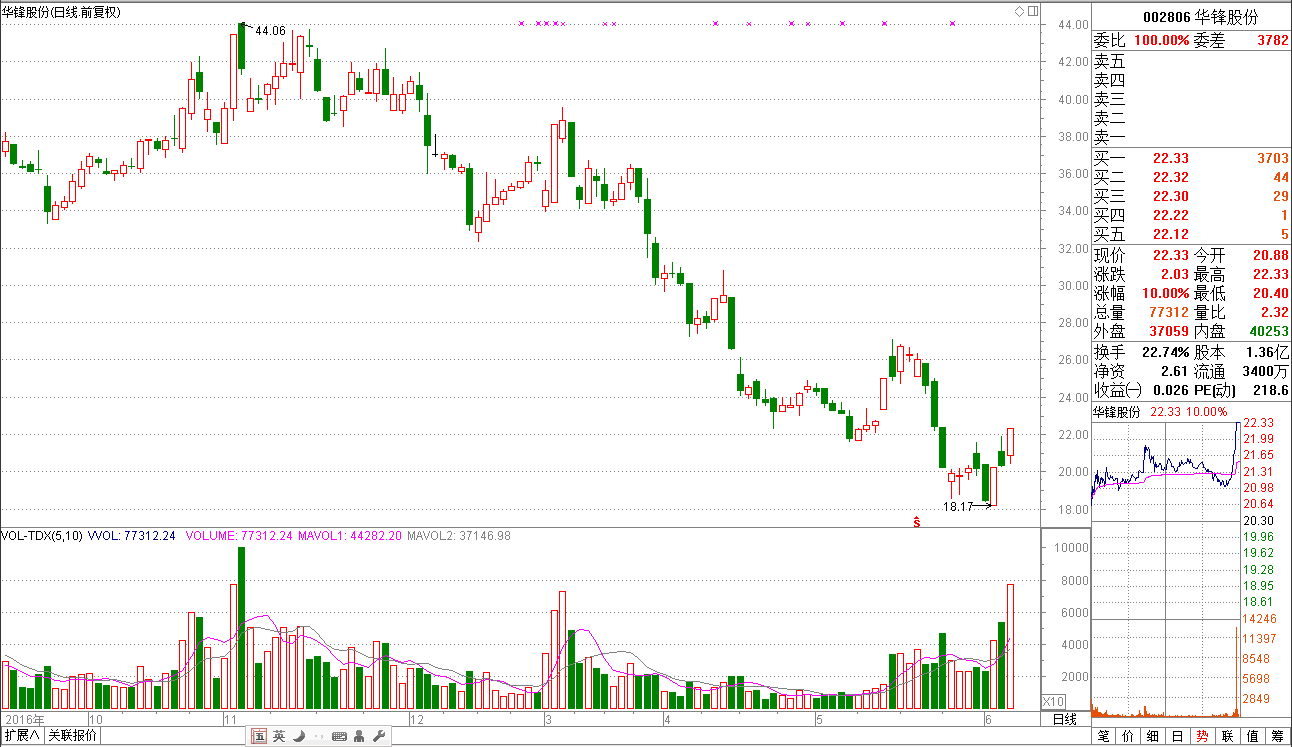The height and width of the screenshot is (747, 1292).
Task: Click the X10 volume scale box
Action: click(1054, 701)
